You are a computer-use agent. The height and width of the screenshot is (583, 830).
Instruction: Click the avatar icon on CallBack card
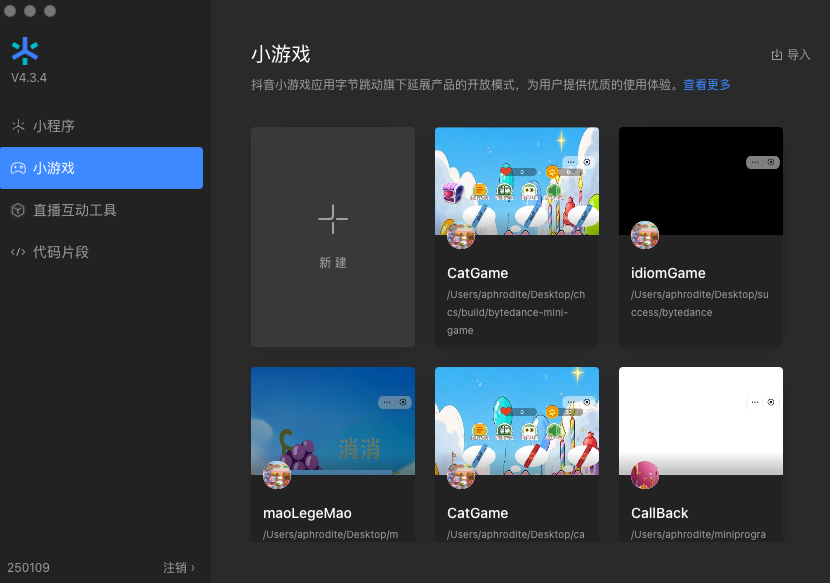(645, 475)
